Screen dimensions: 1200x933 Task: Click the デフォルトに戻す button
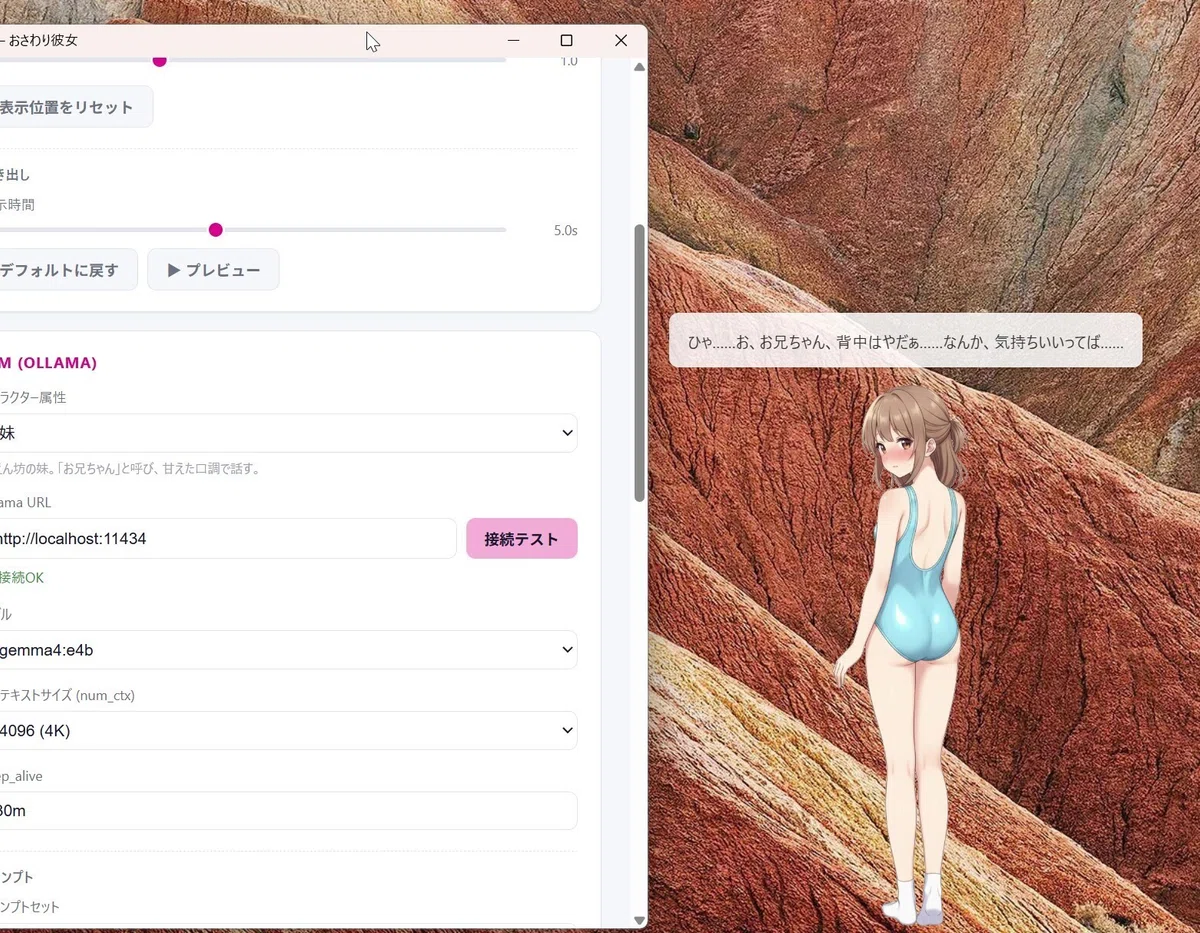click(x=67, y=270)
